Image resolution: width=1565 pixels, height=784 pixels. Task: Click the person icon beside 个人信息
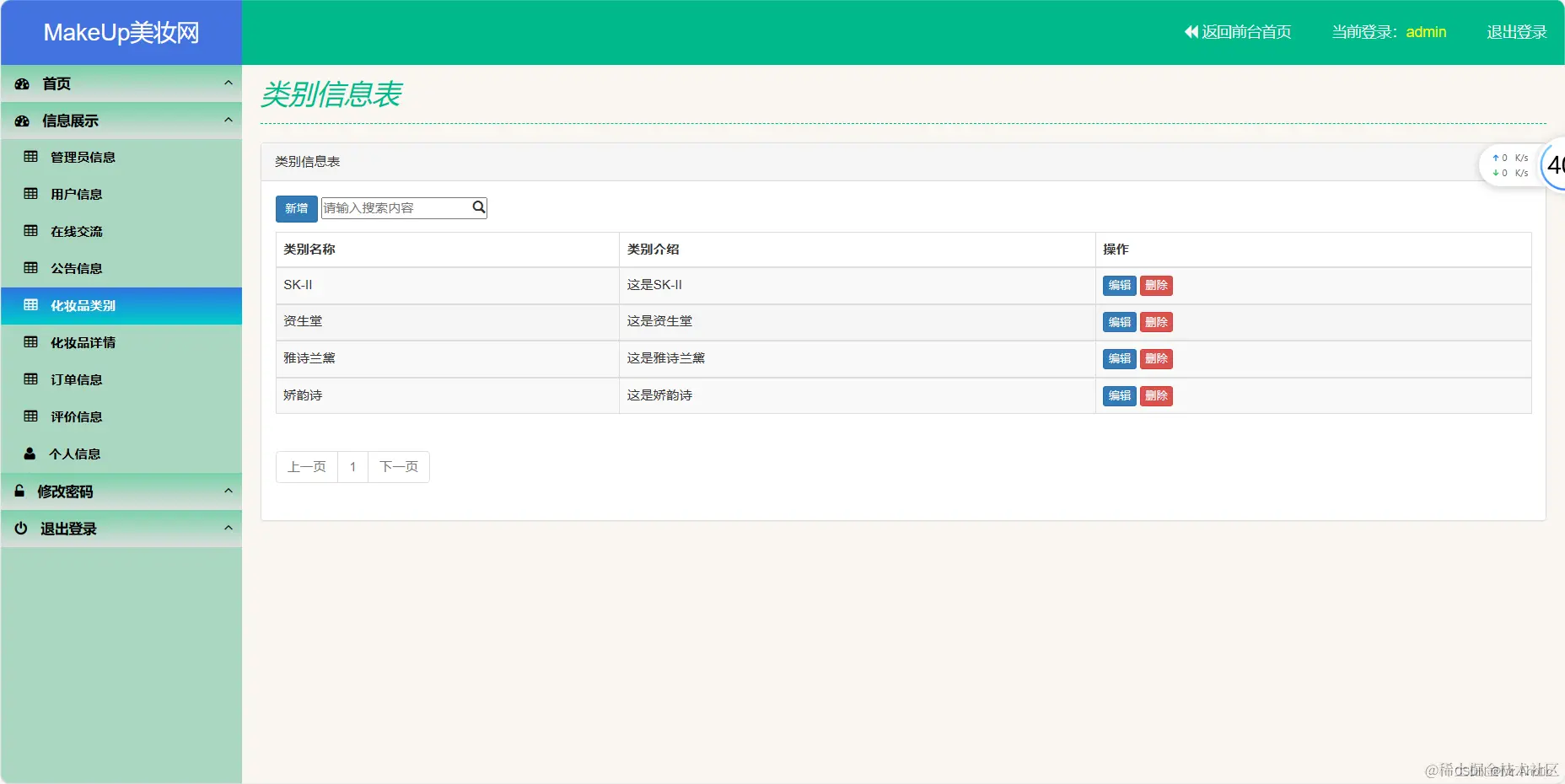30,454
